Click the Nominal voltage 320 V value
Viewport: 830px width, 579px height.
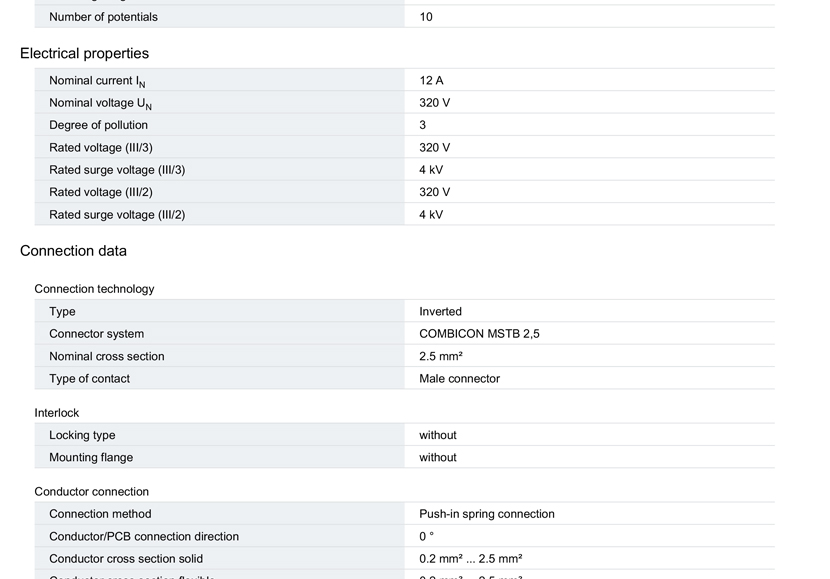point(435,103)
